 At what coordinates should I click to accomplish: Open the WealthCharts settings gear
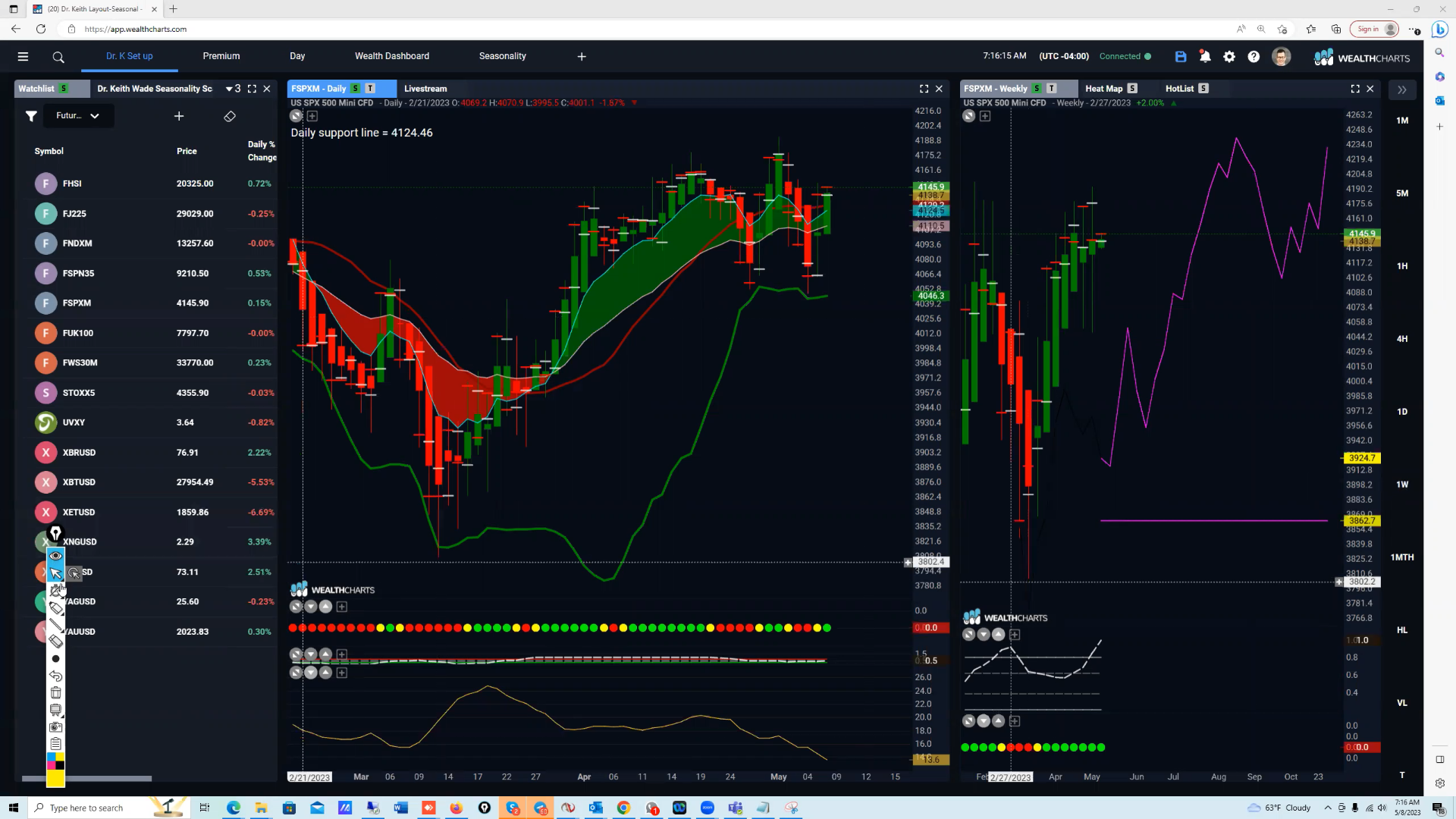pyautogui.click(x=1229, y=57)
